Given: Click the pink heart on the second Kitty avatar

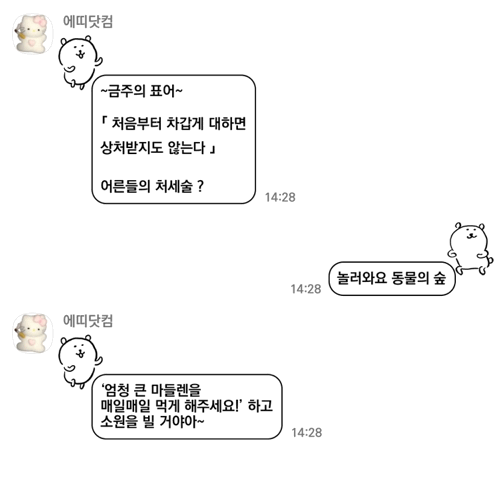Looking at the screenshot, I should coord(31,342).
